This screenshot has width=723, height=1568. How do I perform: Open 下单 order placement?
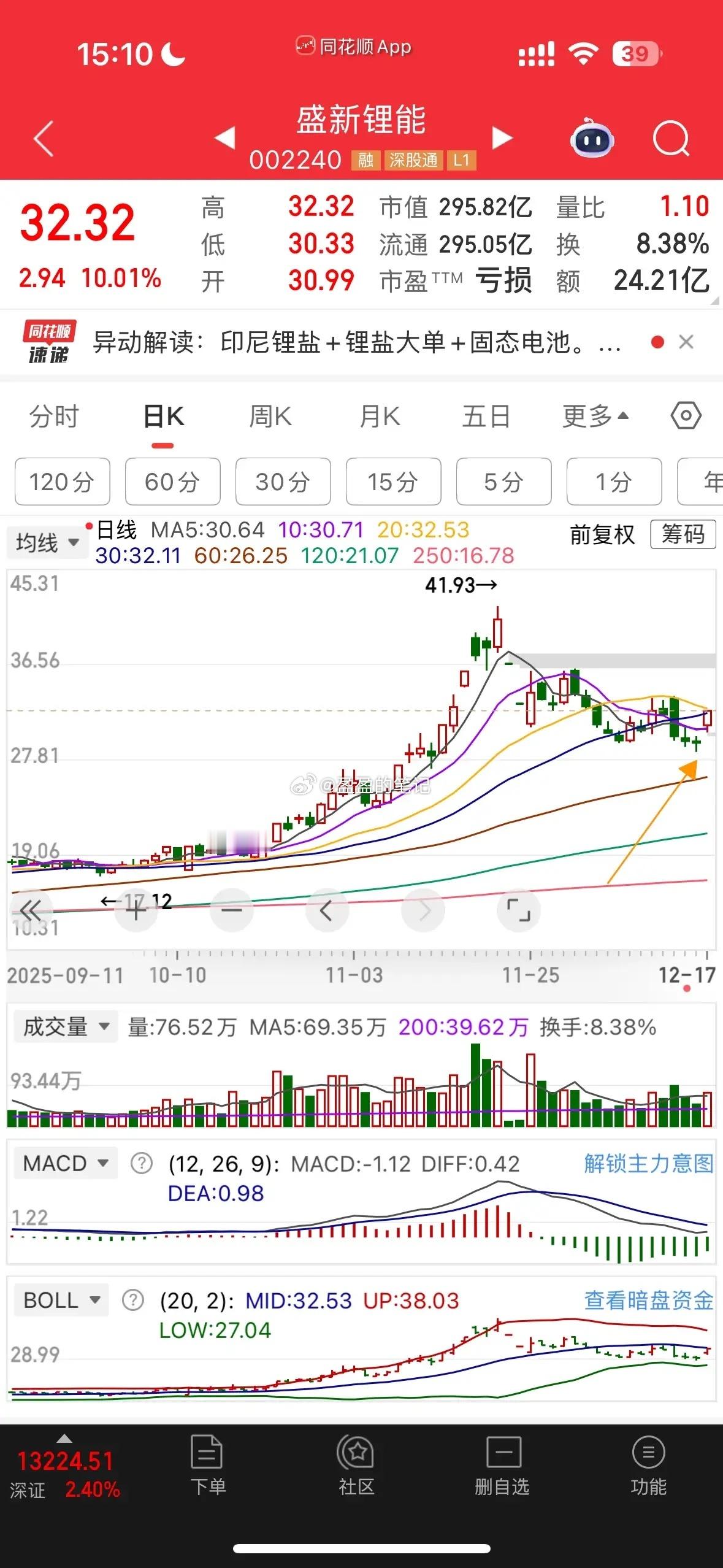pyautogui.click(x=207, y=1466)
